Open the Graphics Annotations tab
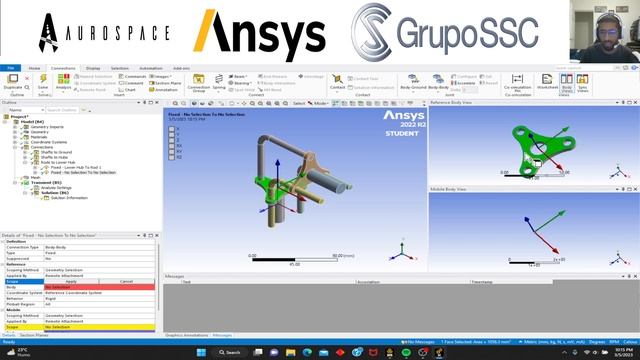The width and height of the screenshot is (640, 360). [x=187, y=335]
